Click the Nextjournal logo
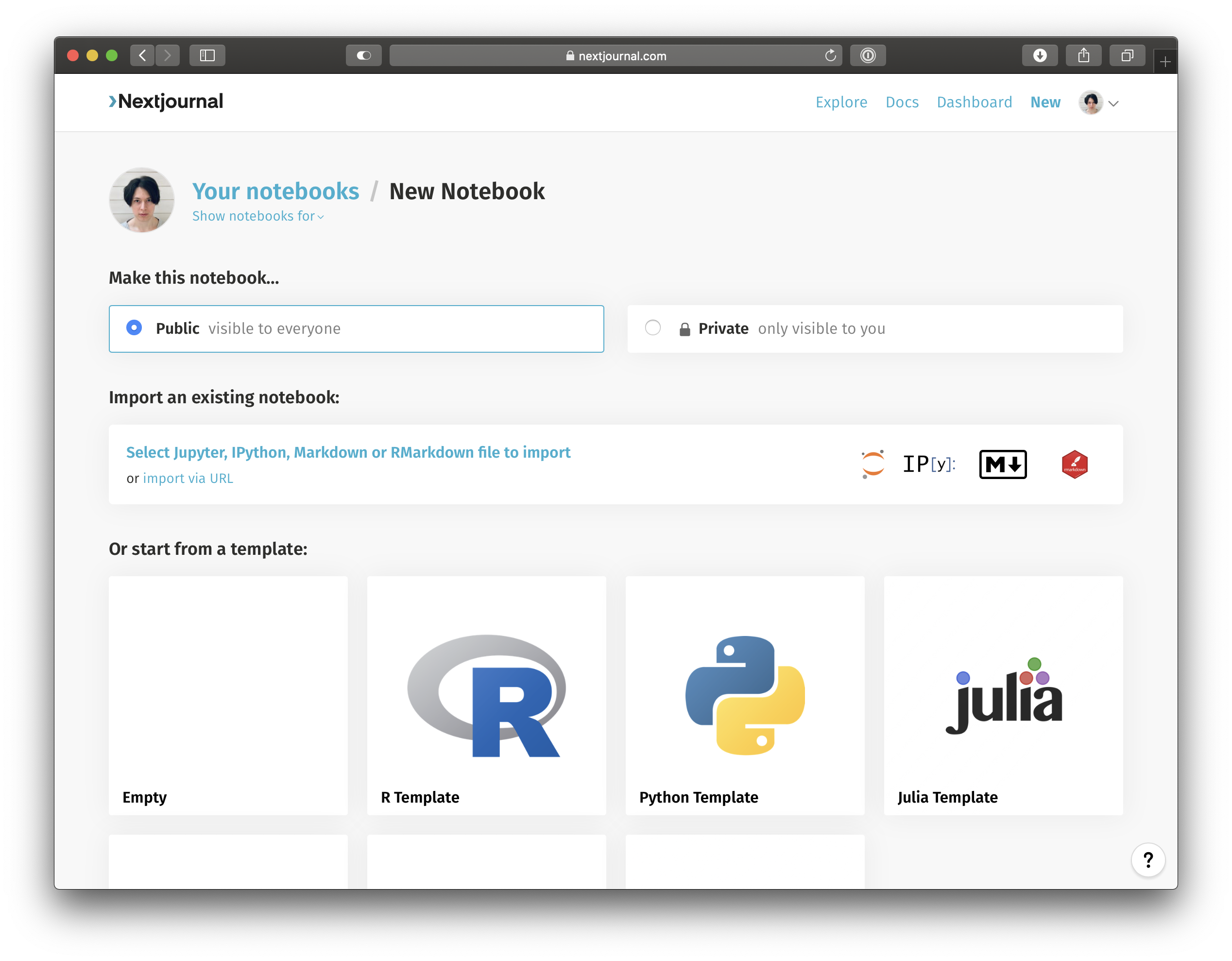Viewport: 1232px width, 961px height. click(166, 102)
